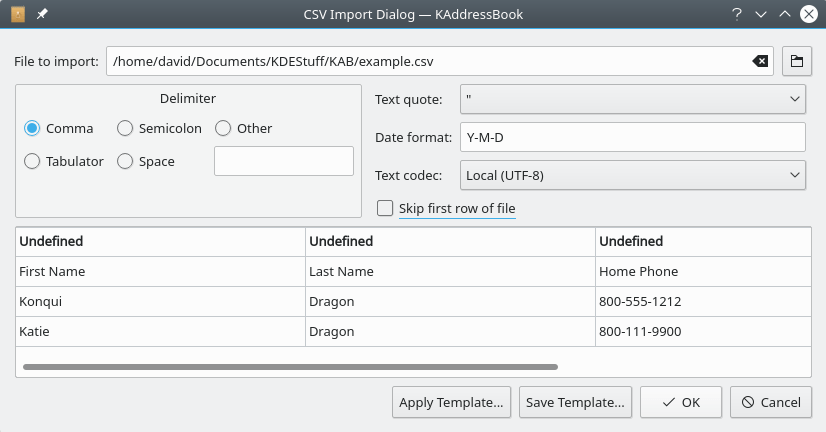Select the Comma delimiter option
Screen dimensions: 826x432
click(x=32, y=128)
